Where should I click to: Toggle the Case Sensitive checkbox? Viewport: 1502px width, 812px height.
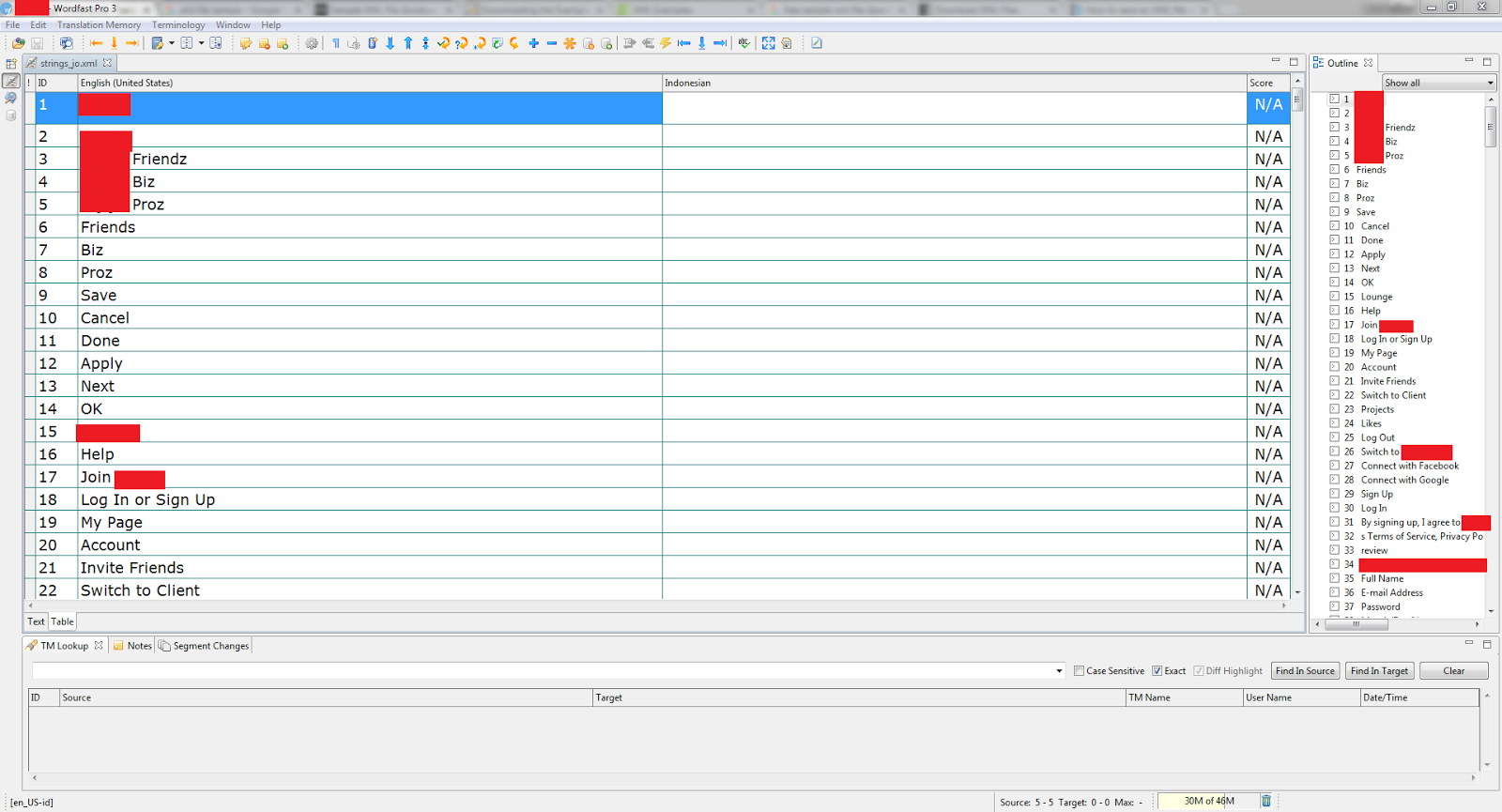click(x=1079, y=670)
